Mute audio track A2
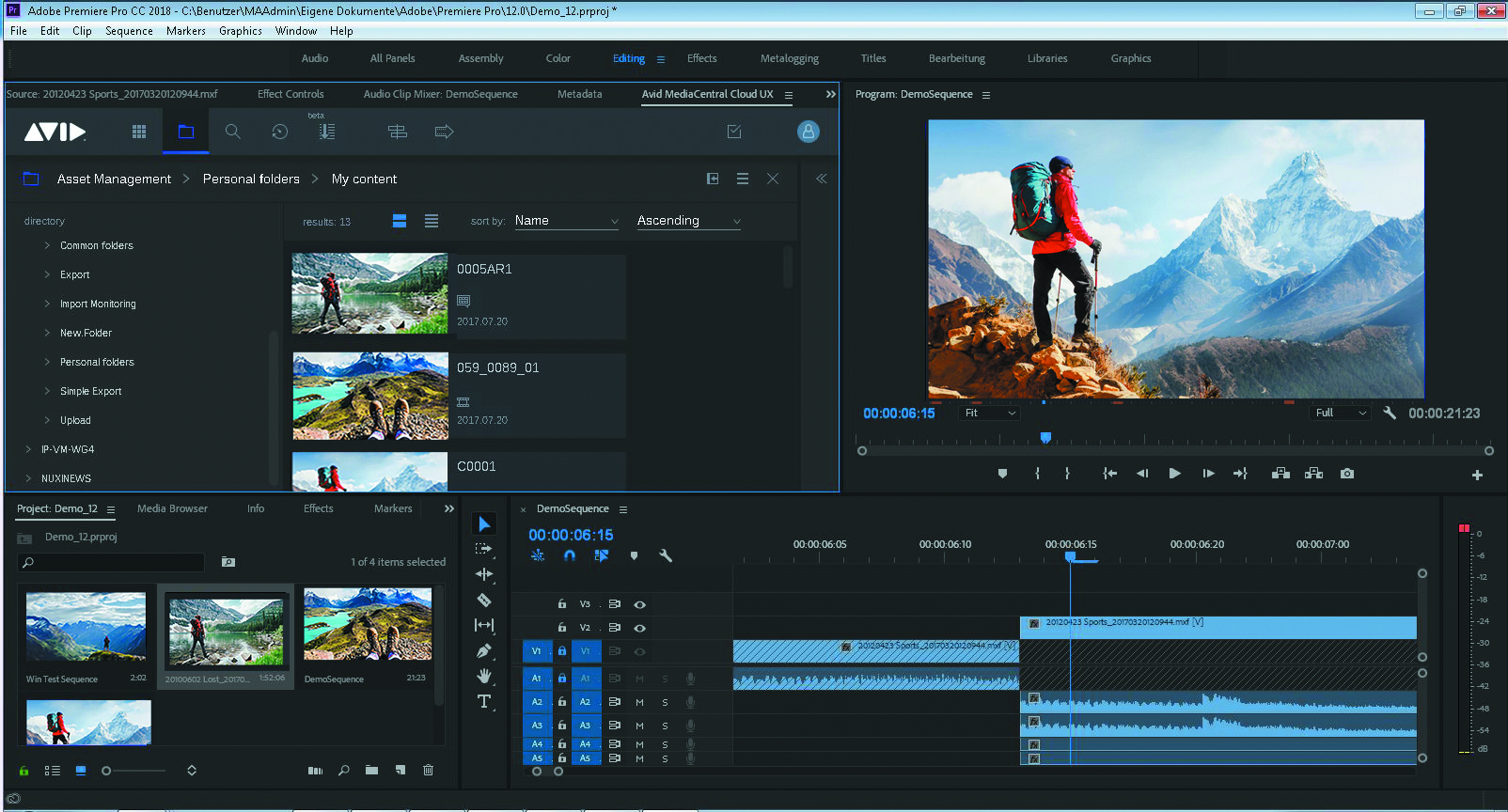Screen dimensions: 1508x812 click(x=639, y=702)
